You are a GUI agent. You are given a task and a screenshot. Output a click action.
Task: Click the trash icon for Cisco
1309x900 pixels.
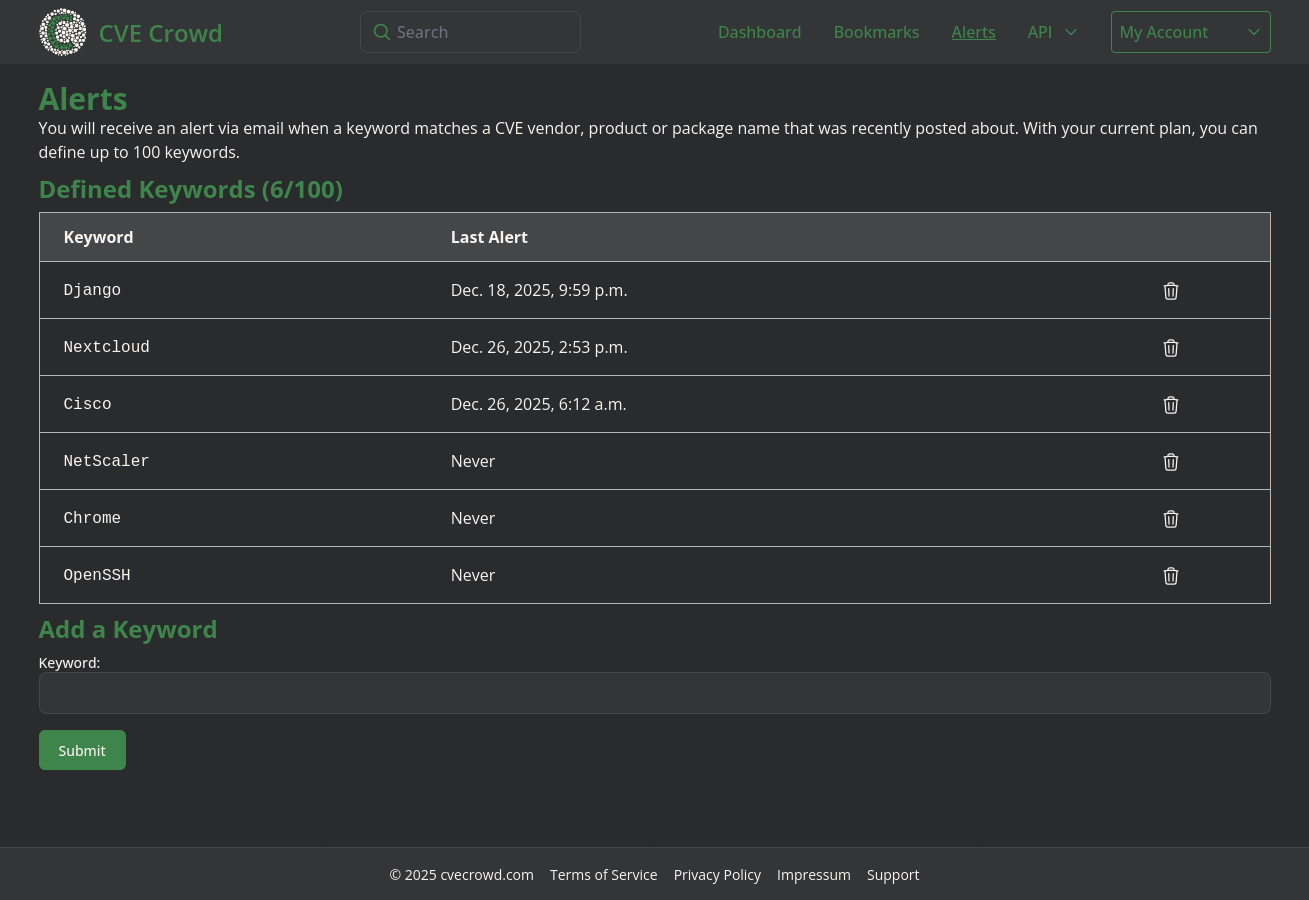pos(1170,405)
